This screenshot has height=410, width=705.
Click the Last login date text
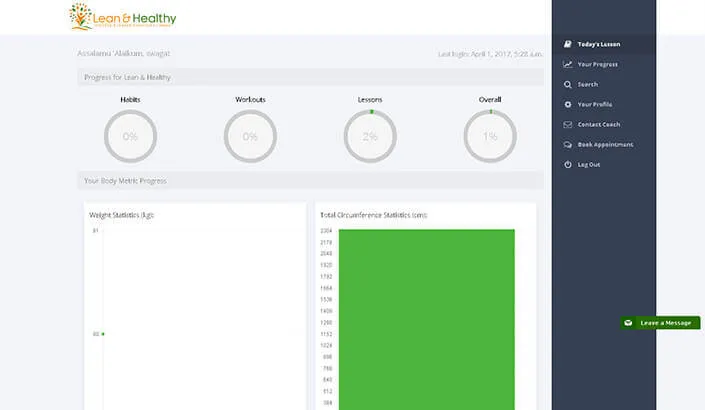[490, 54]
